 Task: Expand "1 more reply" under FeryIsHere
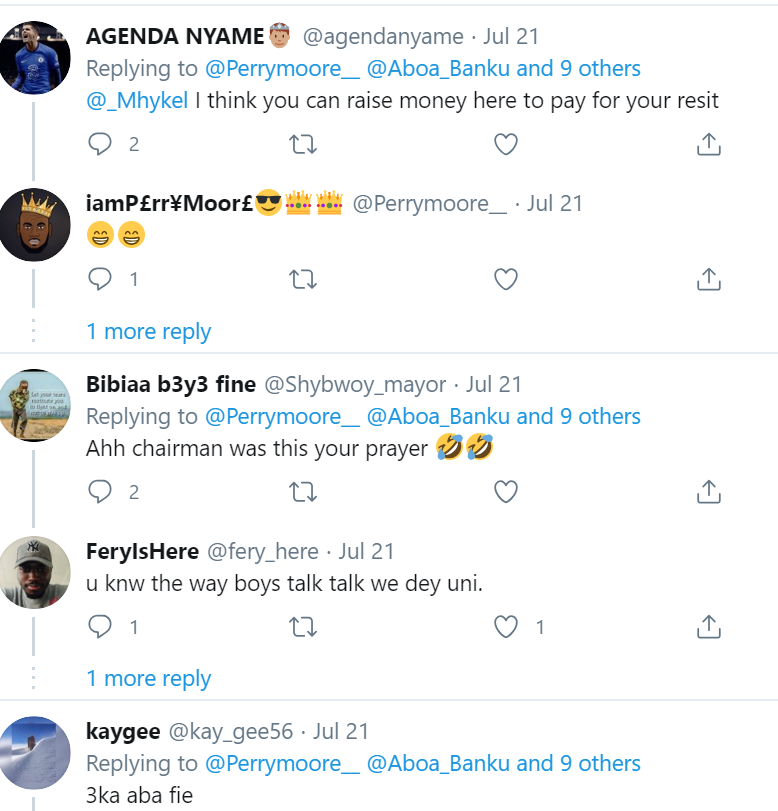[x=149, y=679]
